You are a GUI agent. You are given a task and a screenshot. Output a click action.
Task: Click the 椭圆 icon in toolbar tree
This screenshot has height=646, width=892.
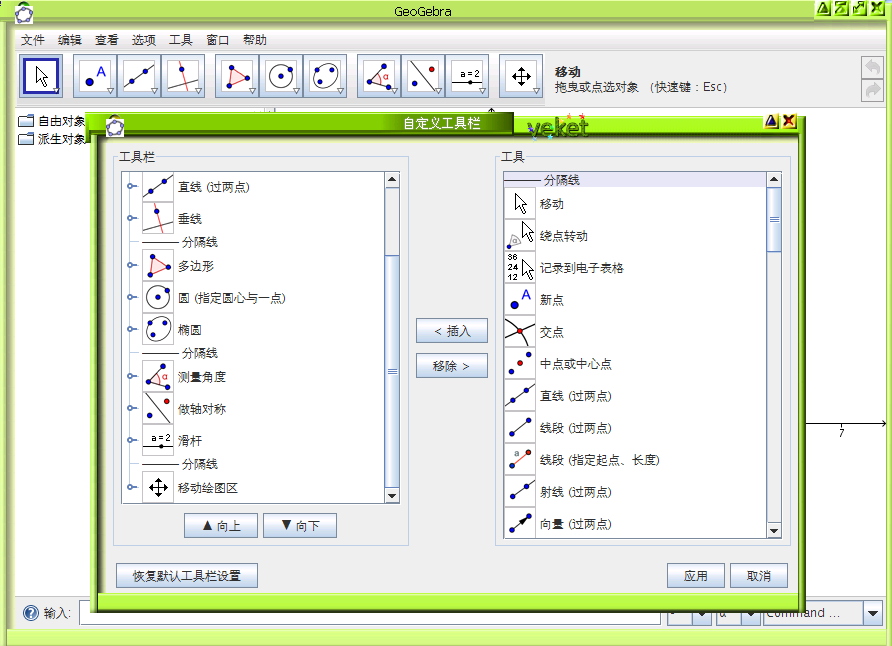158,329
